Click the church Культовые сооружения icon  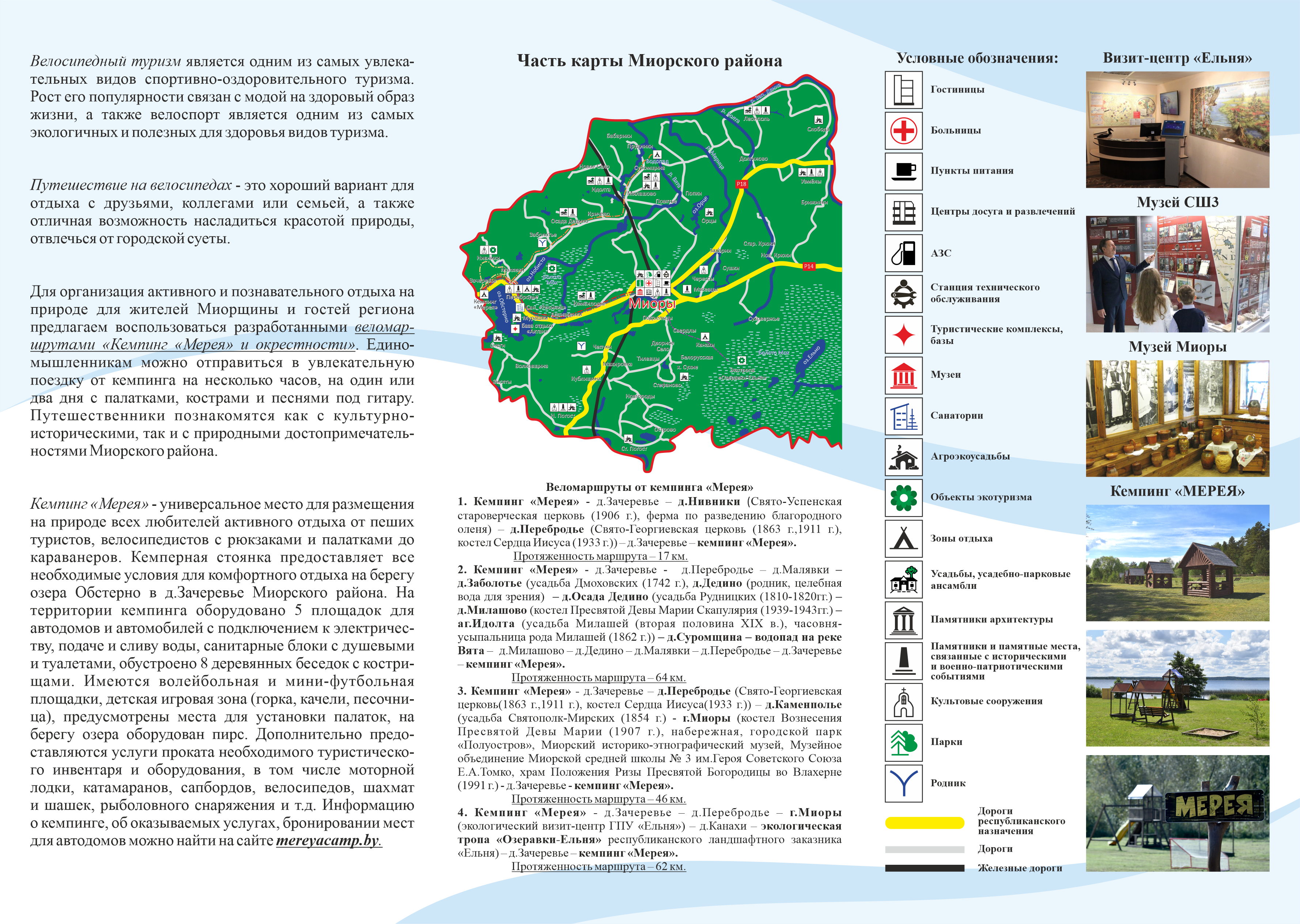[903, 701]
